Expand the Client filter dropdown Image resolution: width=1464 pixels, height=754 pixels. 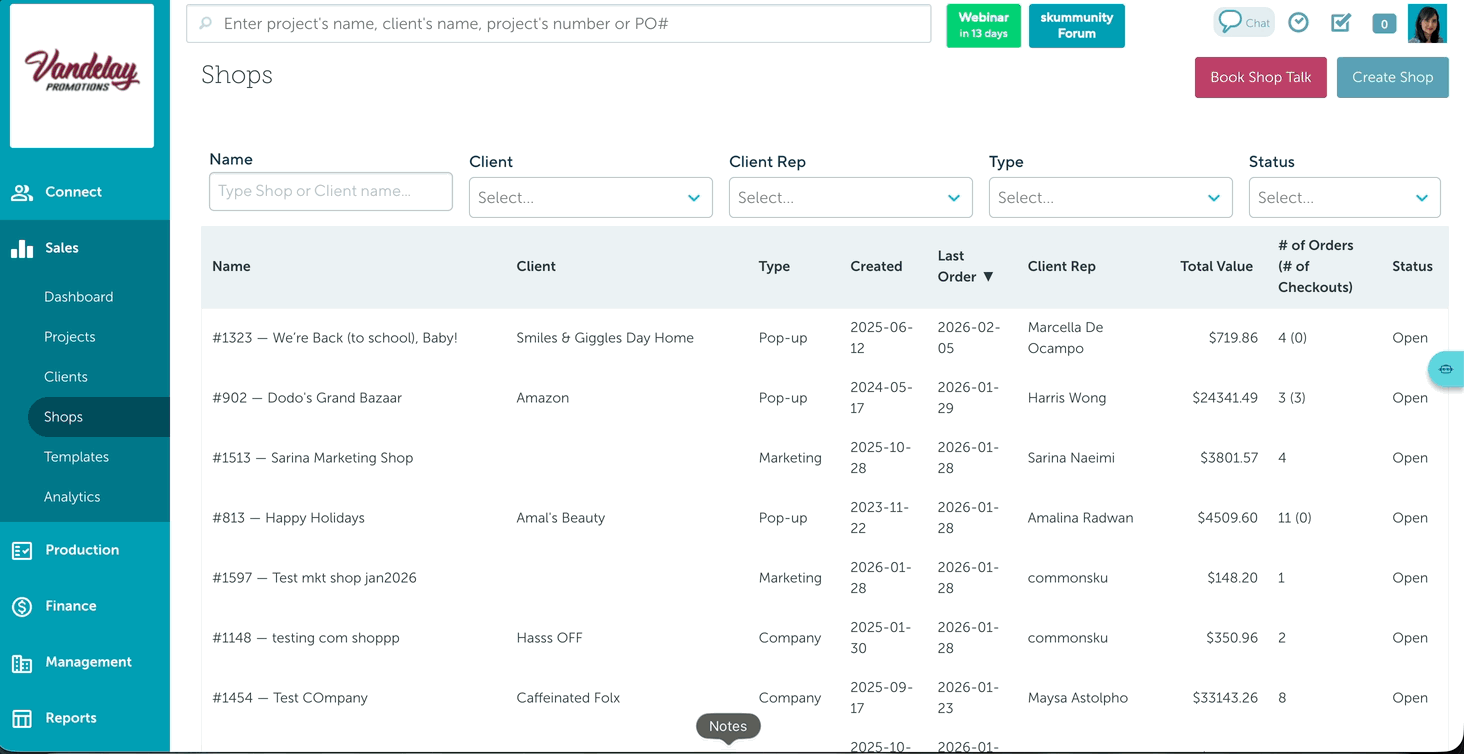(x=590, y=198)
